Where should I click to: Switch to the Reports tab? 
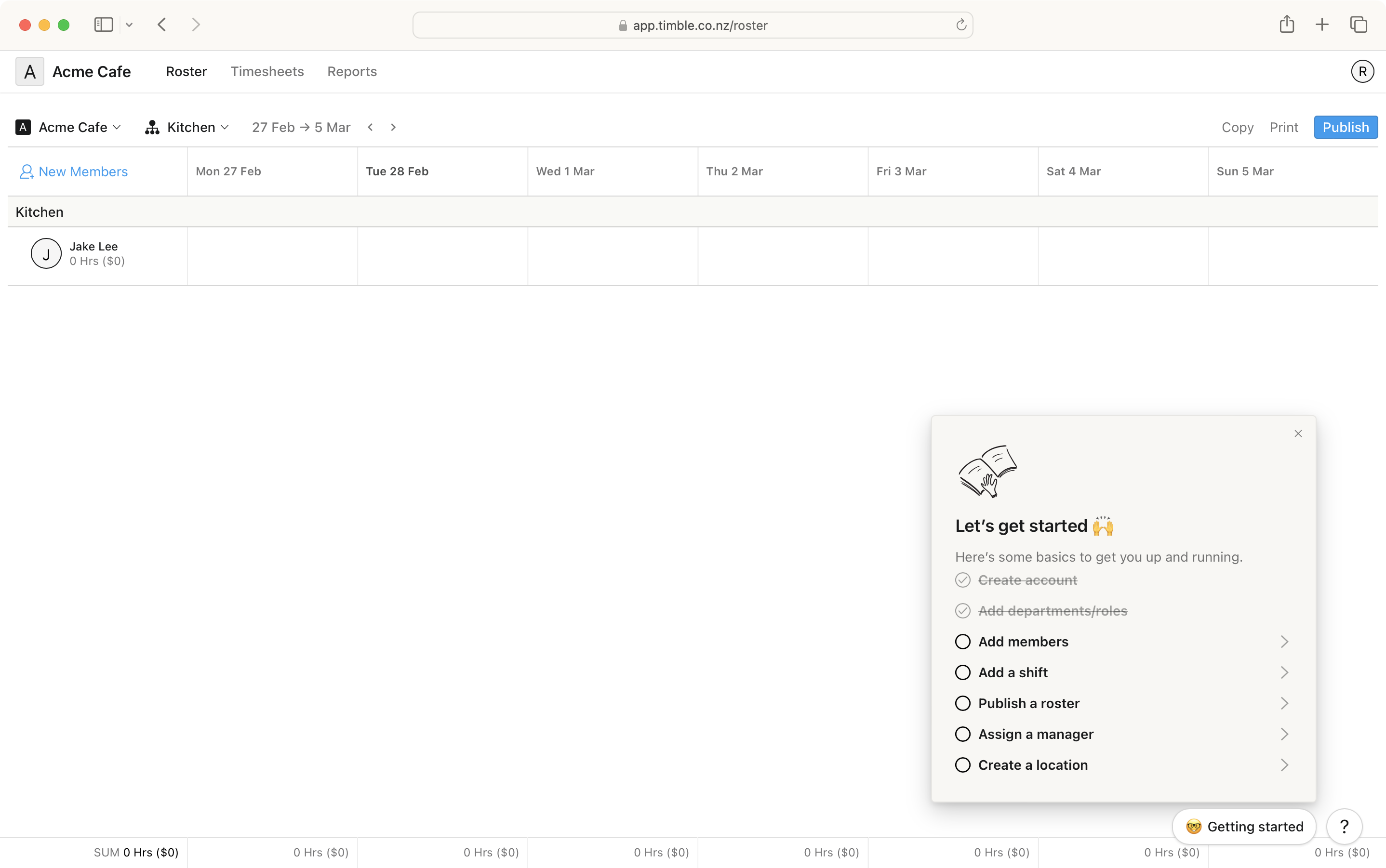(x=352, y=72)
